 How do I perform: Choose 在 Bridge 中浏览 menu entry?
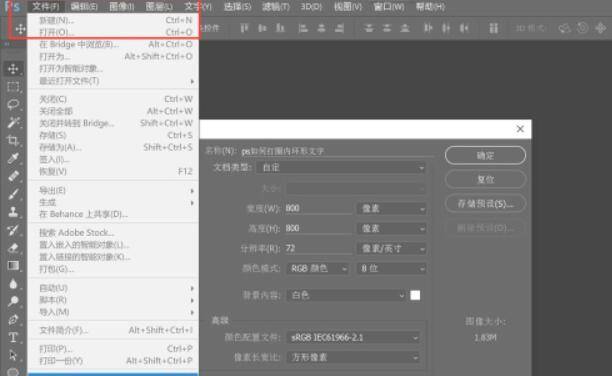(114, 45)
